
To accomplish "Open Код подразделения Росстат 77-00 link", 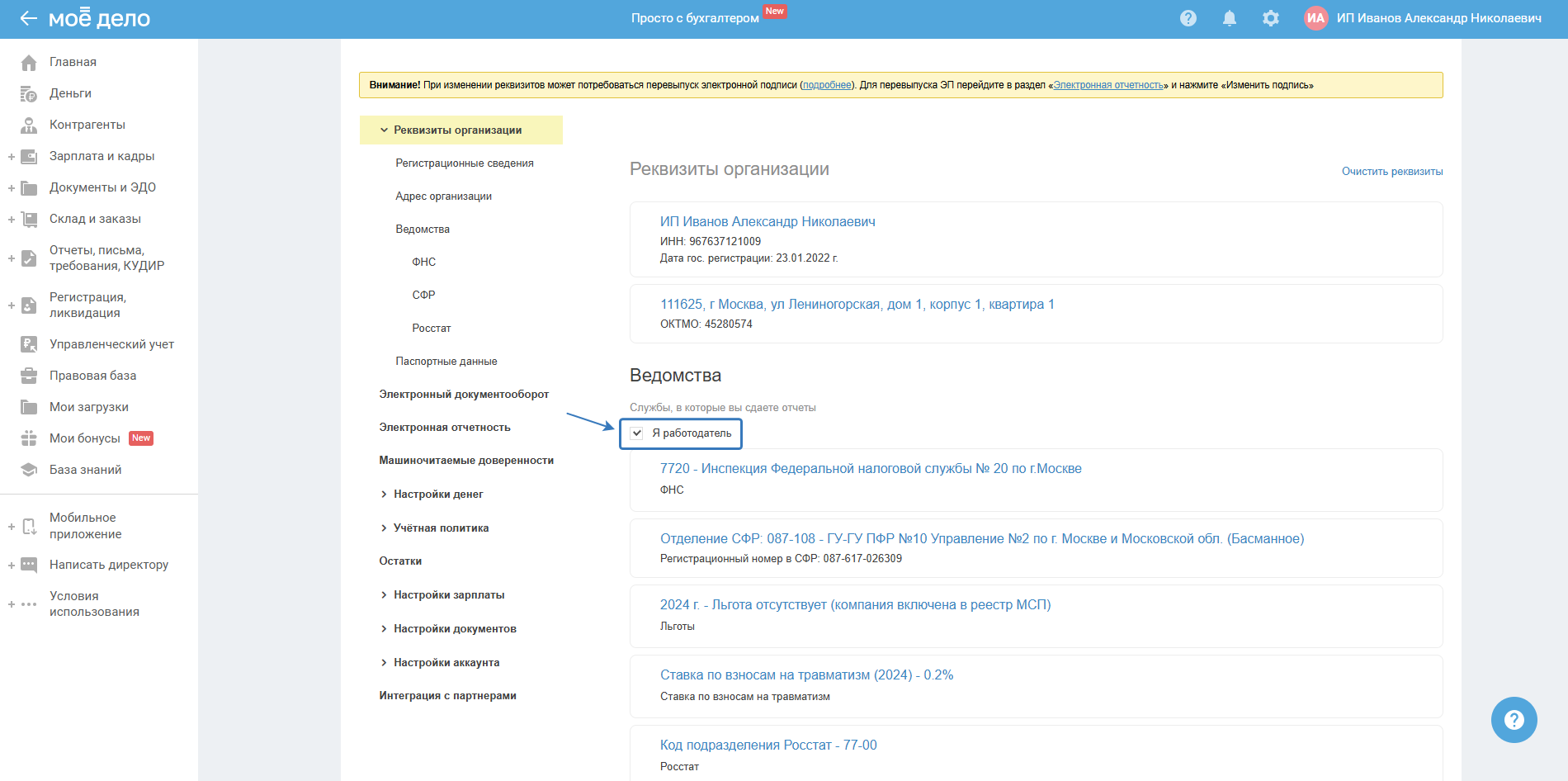I will (x=768, y=745).
